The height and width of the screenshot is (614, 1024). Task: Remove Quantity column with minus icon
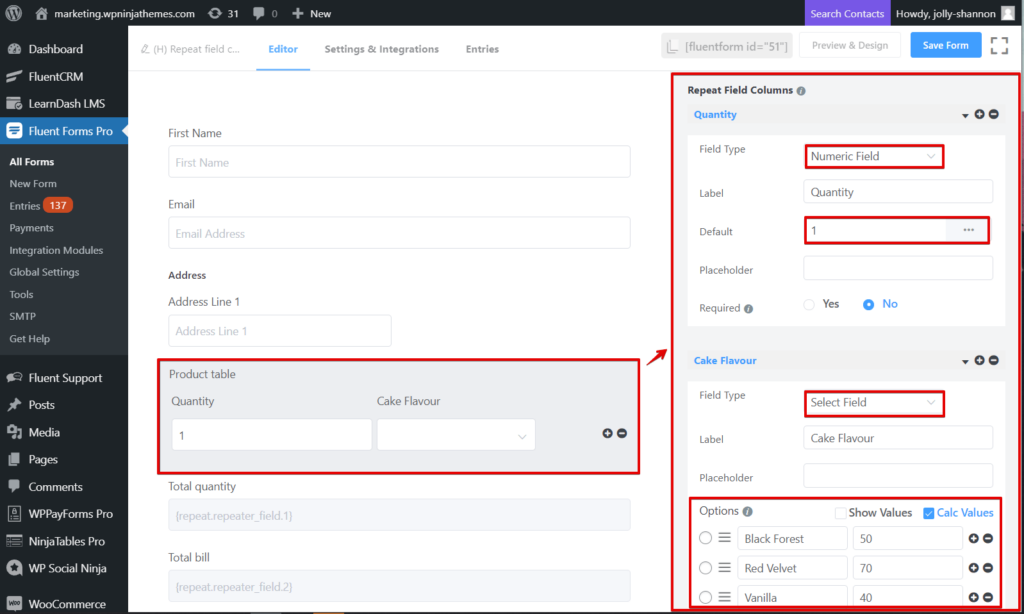[x=993, y=114]
